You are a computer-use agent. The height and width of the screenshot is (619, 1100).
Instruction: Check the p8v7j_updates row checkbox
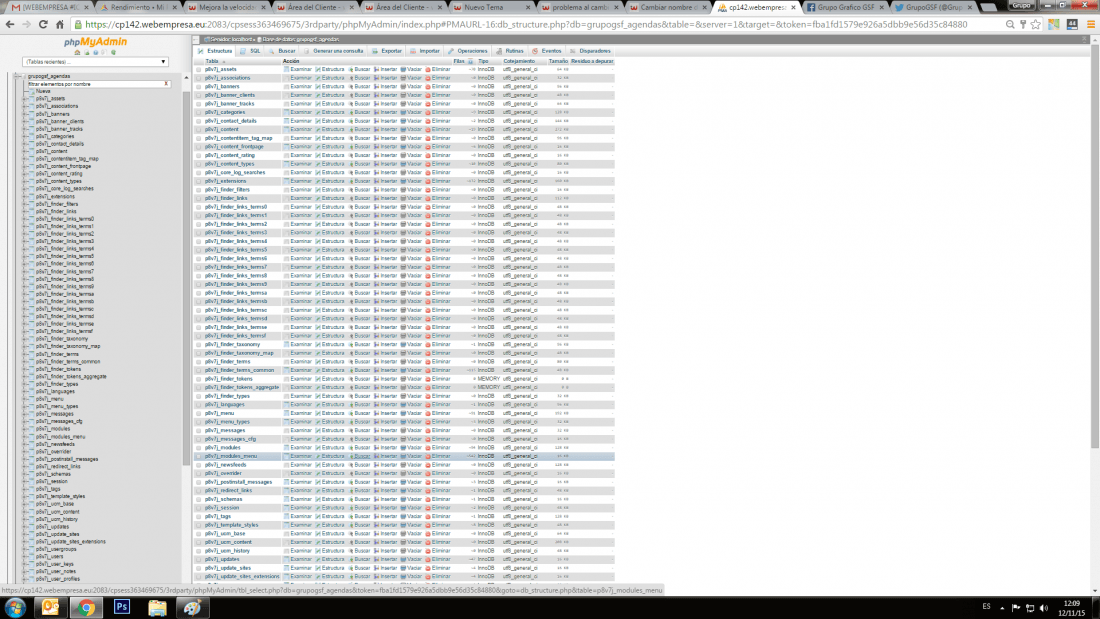coord(199,559)
